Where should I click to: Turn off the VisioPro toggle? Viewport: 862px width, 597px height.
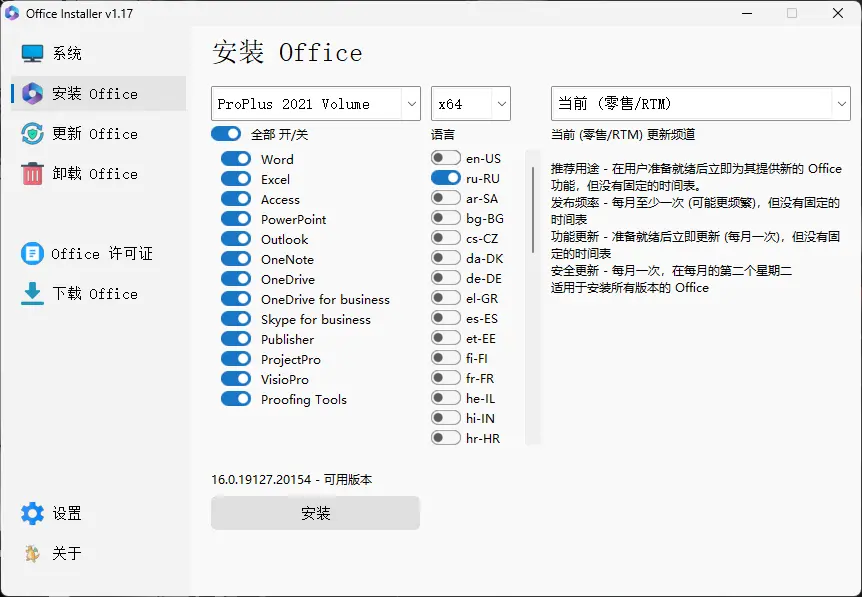(x=236, y=379)
